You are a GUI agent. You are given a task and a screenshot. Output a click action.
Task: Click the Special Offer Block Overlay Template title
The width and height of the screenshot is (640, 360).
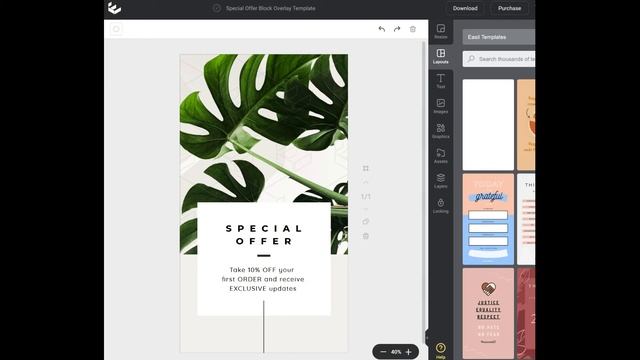coord(271,8)
